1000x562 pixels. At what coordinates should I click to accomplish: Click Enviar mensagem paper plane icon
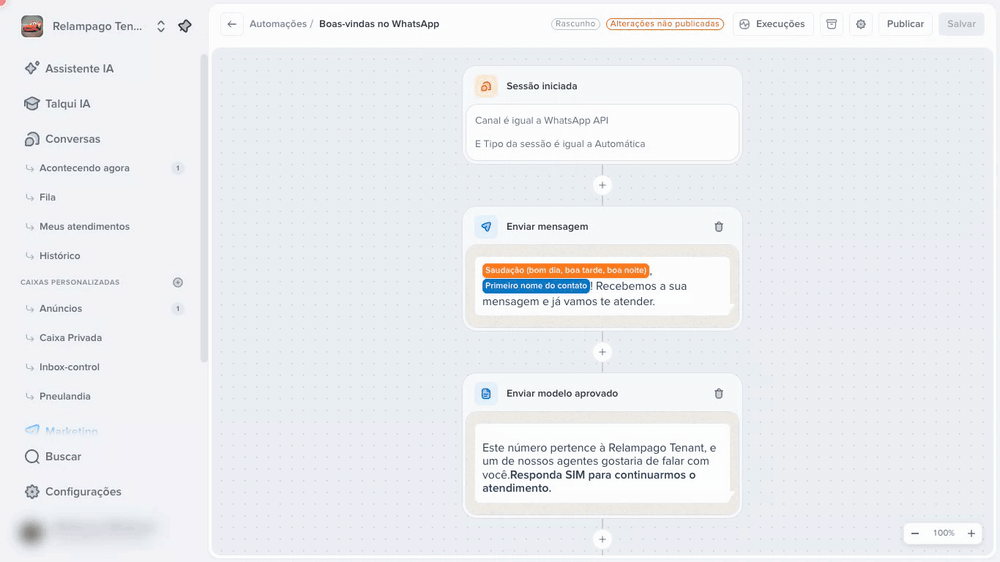pos(486,226)
